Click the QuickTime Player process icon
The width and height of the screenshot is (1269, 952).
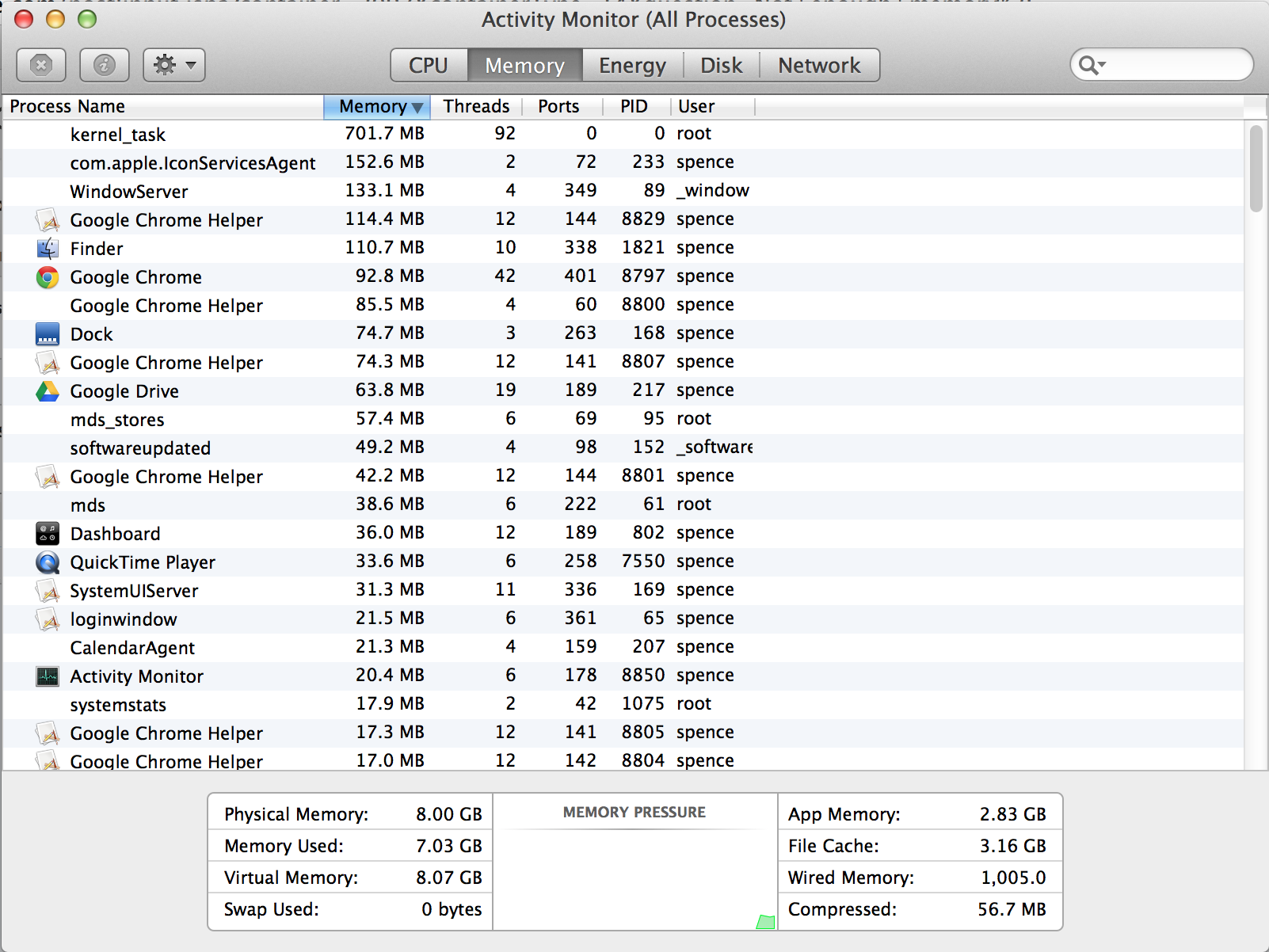click(x=48, y=562)
